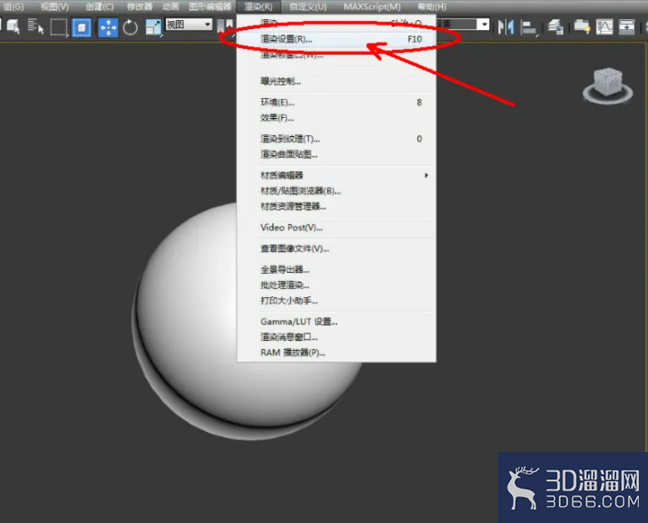
Task: Choose RAM 播放器(P)... menu entry
Action: pos(336,352)
